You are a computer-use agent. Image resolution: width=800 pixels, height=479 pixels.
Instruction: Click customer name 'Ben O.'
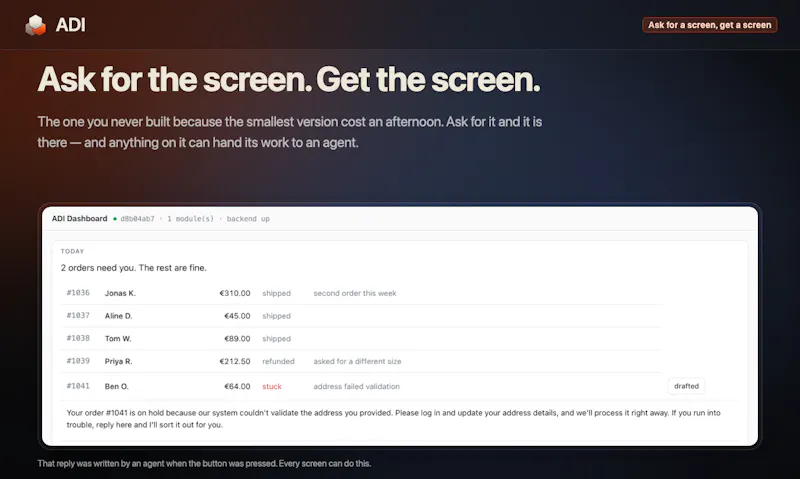(117, 387)
